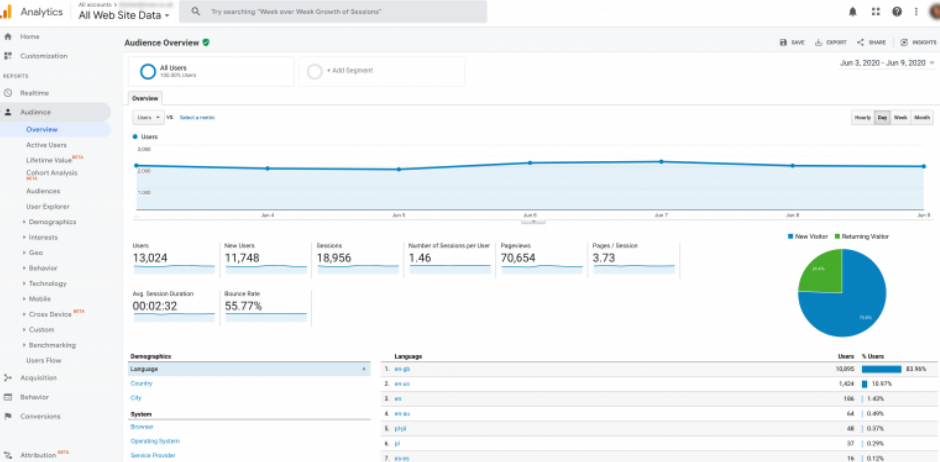Screen dimensions: 940x462
Task: Click the Export report icon
Action: pos(819,43)
